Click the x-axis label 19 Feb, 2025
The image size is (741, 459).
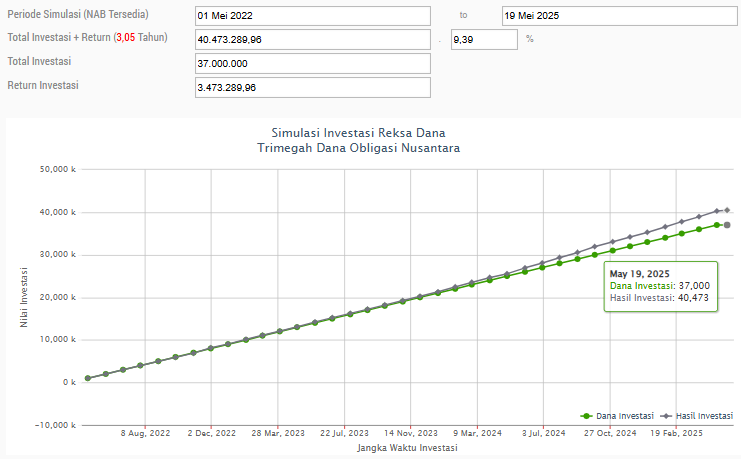click(676, 433)
